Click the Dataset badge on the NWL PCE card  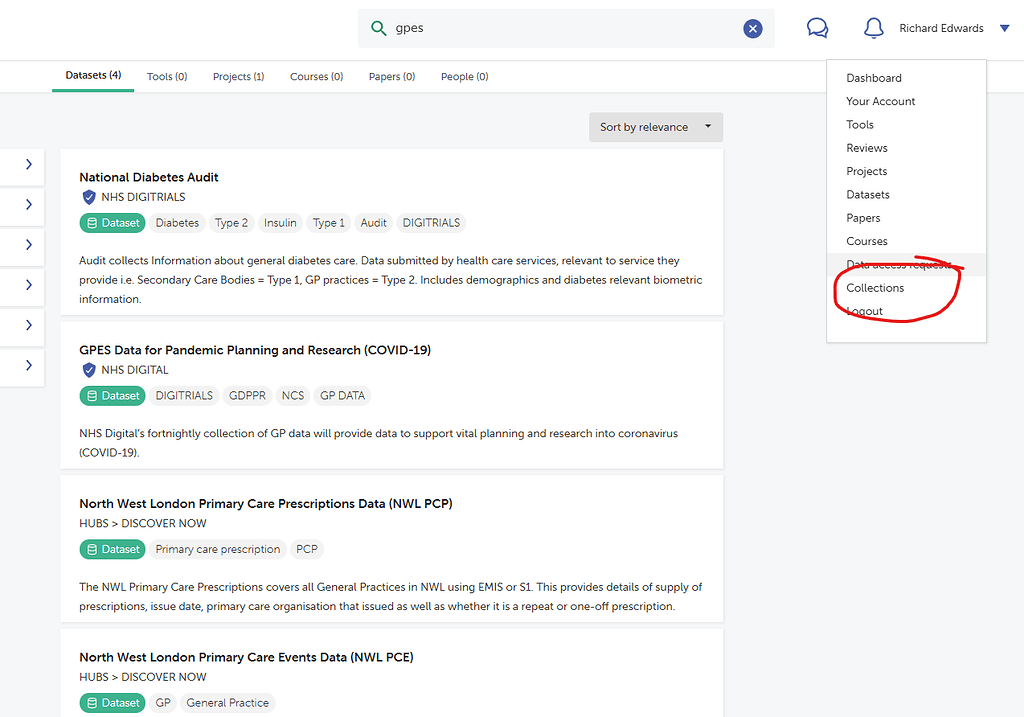coord(112,702)
